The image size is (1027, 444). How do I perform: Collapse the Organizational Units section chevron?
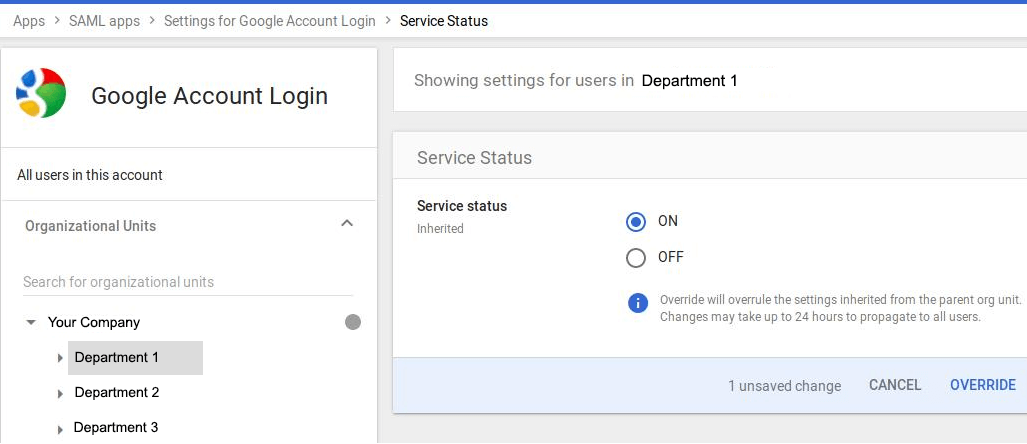(347, 223)
